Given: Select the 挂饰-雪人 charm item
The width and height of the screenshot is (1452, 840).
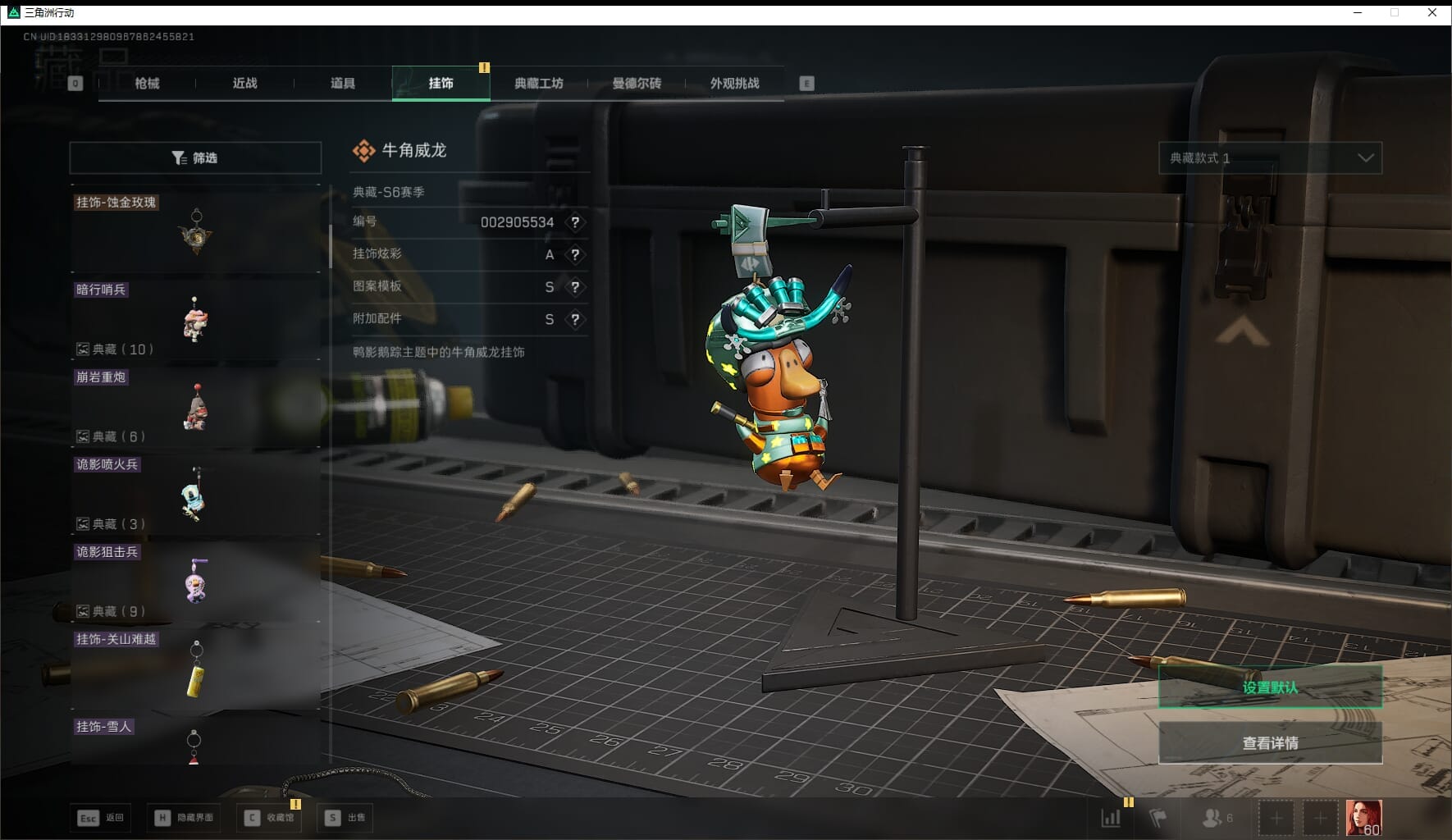Looking at the screenshot, I should click(x=195, y=740).
